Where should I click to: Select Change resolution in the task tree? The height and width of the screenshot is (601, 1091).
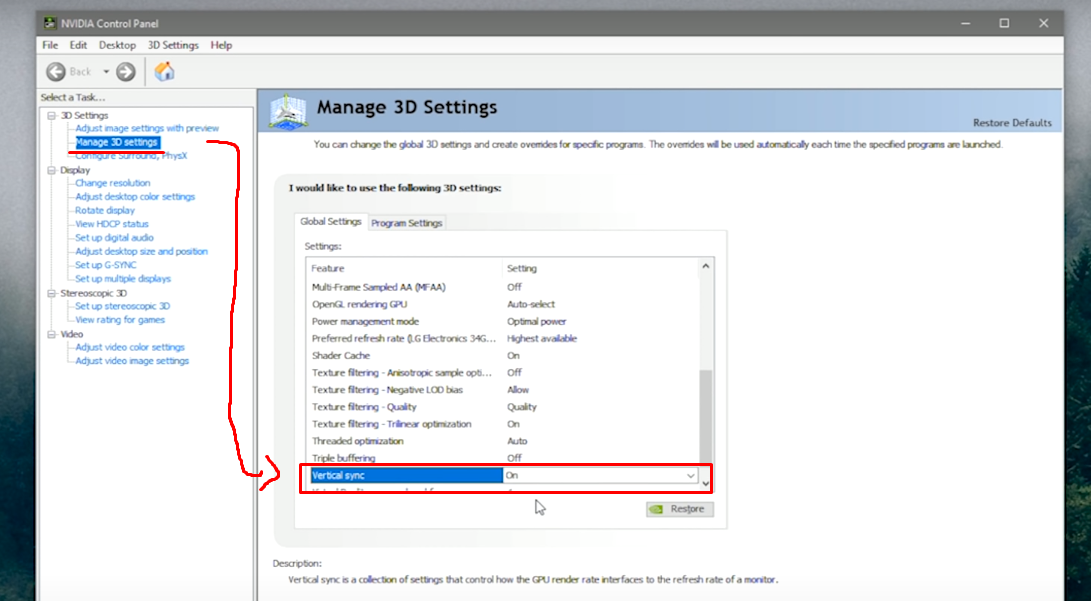point(112,183)
